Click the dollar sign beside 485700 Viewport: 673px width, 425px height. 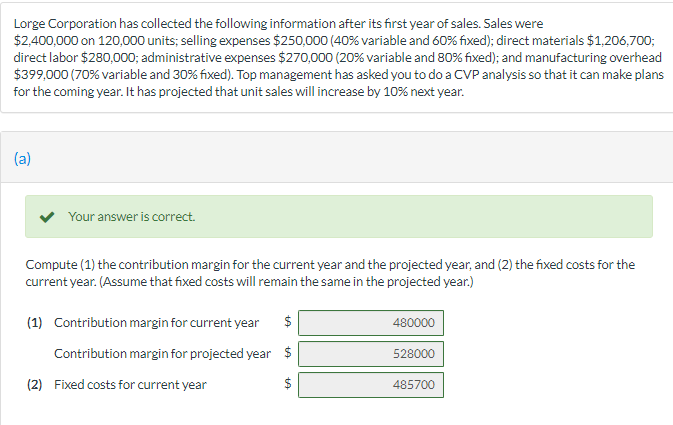[x=288, y=383]
